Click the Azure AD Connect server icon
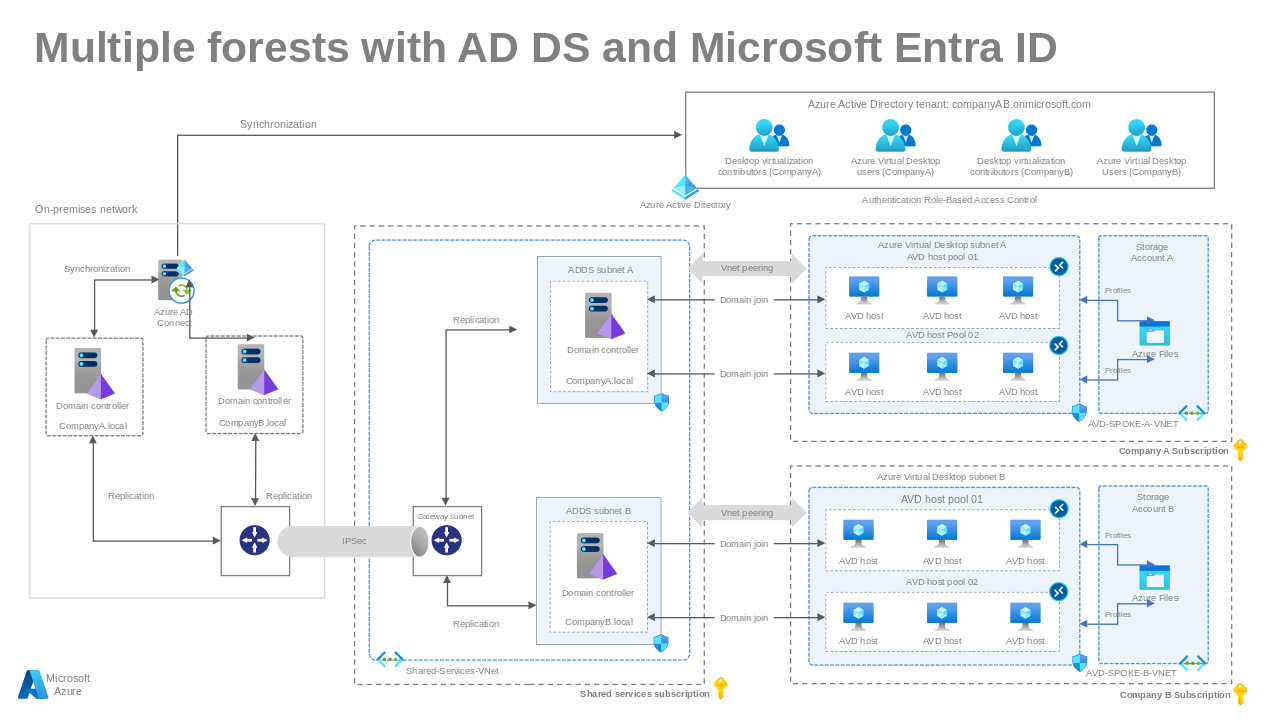This screenshot has width=1280, height=720. pos(176,281)
